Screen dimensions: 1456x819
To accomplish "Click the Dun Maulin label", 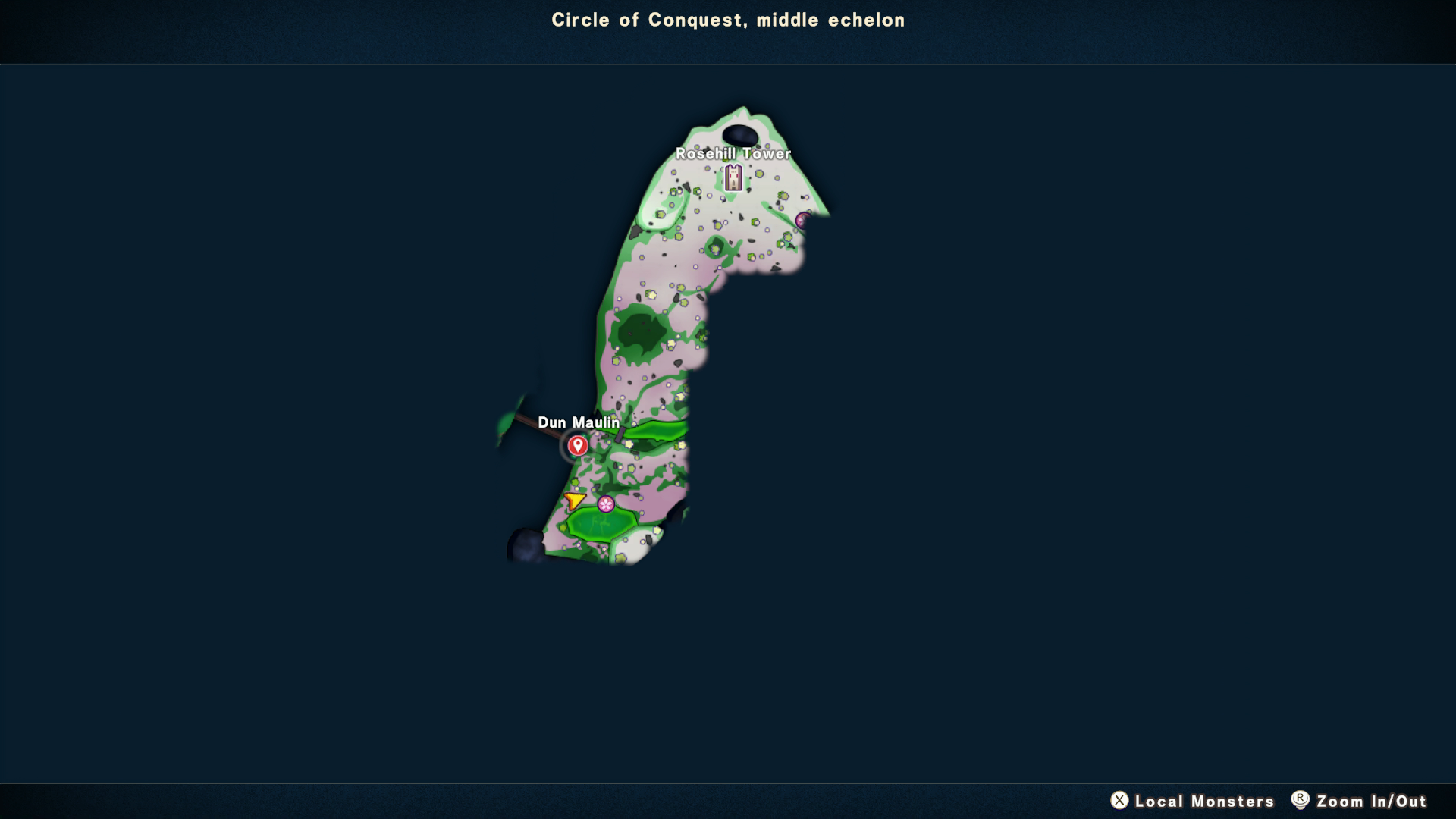I will (x=579, y=422).
